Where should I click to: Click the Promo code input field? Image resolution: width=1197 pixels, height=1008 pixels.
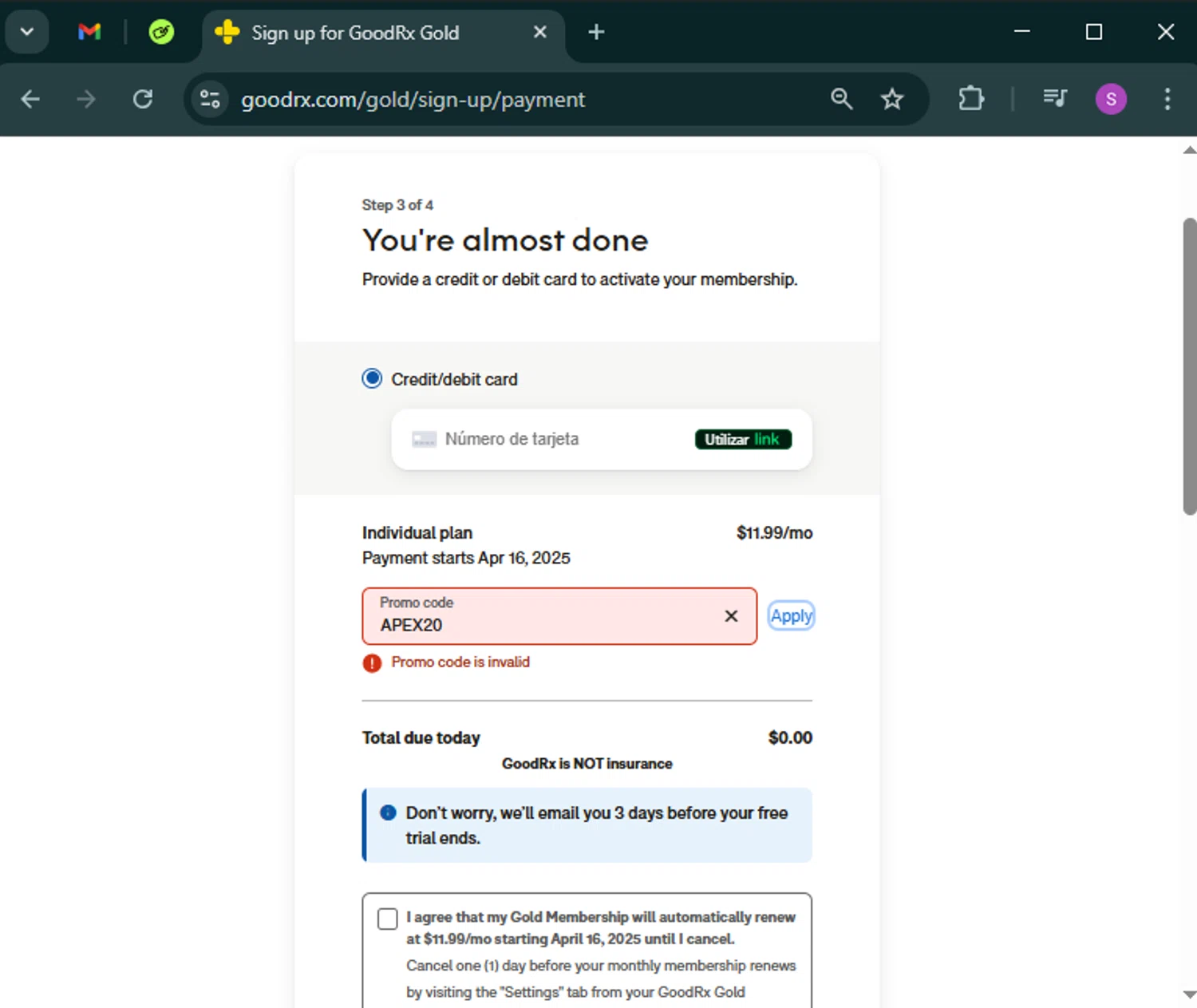(559, 616)
